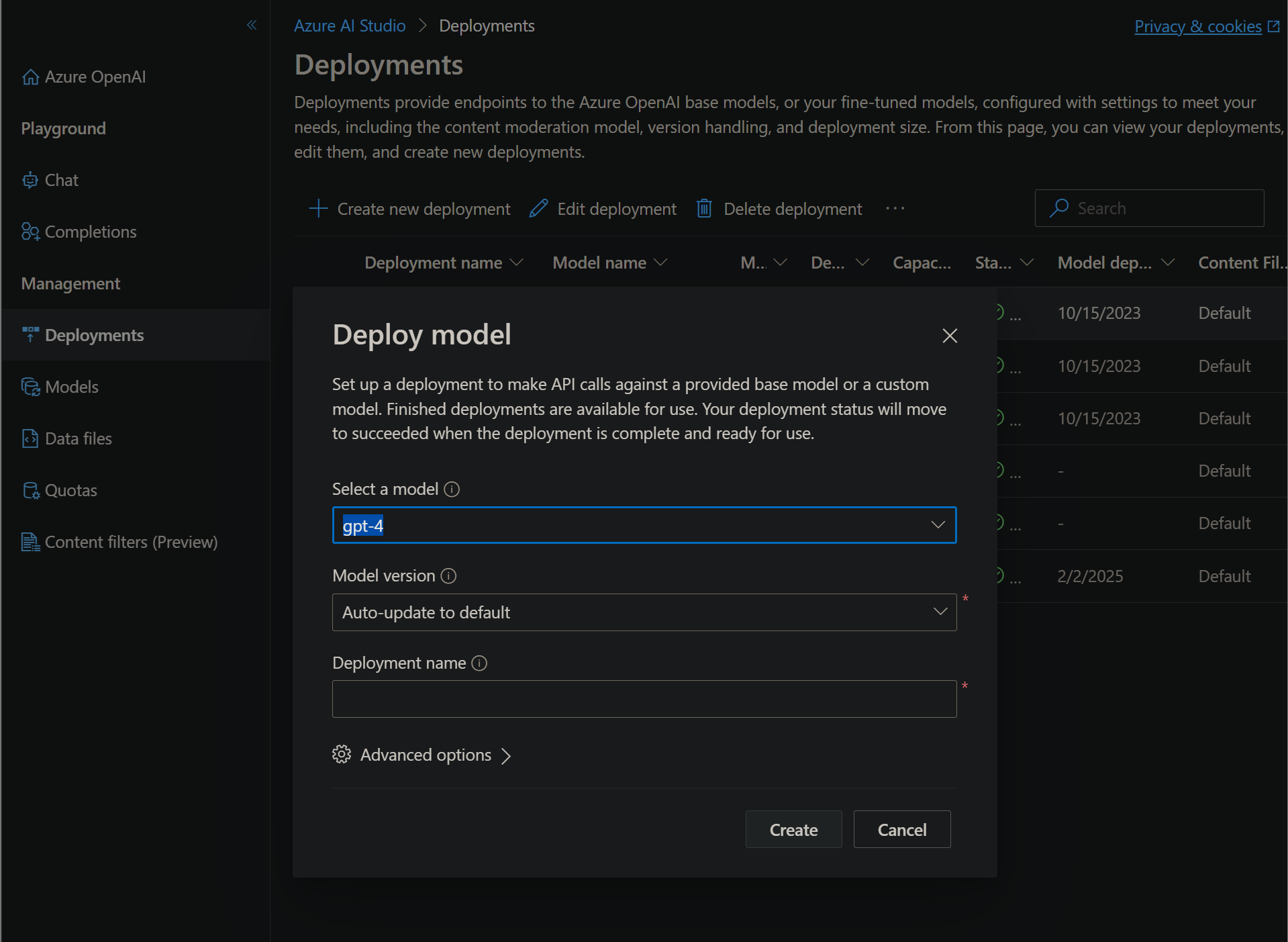This screenshot has width=1288, height=942.
Task: Click the Advanced options gear icon
Action: 342,755
